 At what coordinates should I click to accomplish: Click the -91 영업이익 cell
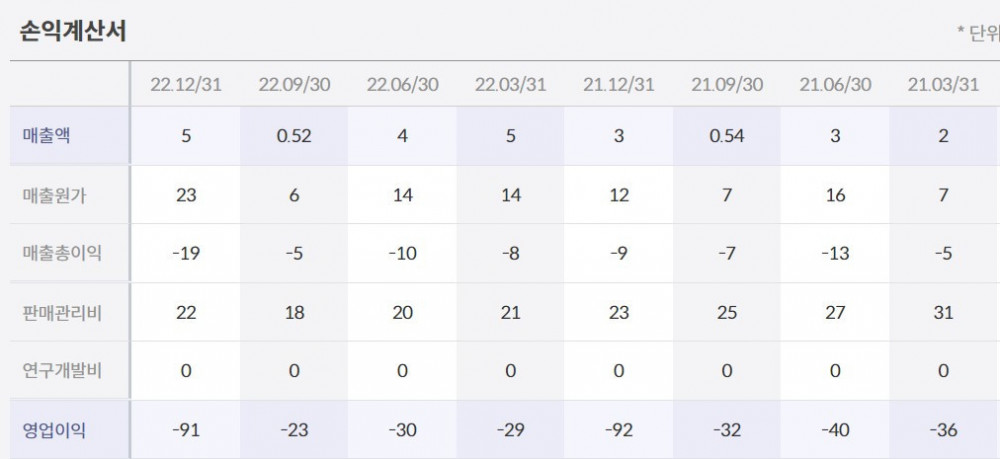click(186, 431)
